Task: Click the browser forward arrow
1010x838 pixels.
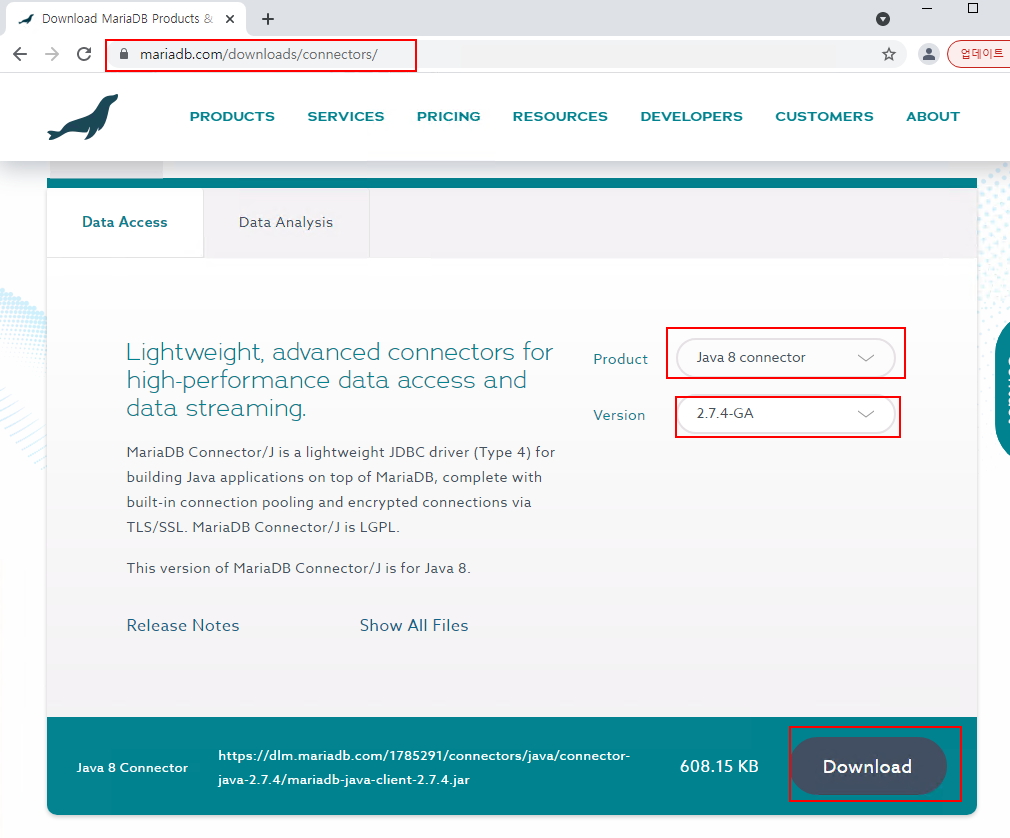Action: pos(52,54)
